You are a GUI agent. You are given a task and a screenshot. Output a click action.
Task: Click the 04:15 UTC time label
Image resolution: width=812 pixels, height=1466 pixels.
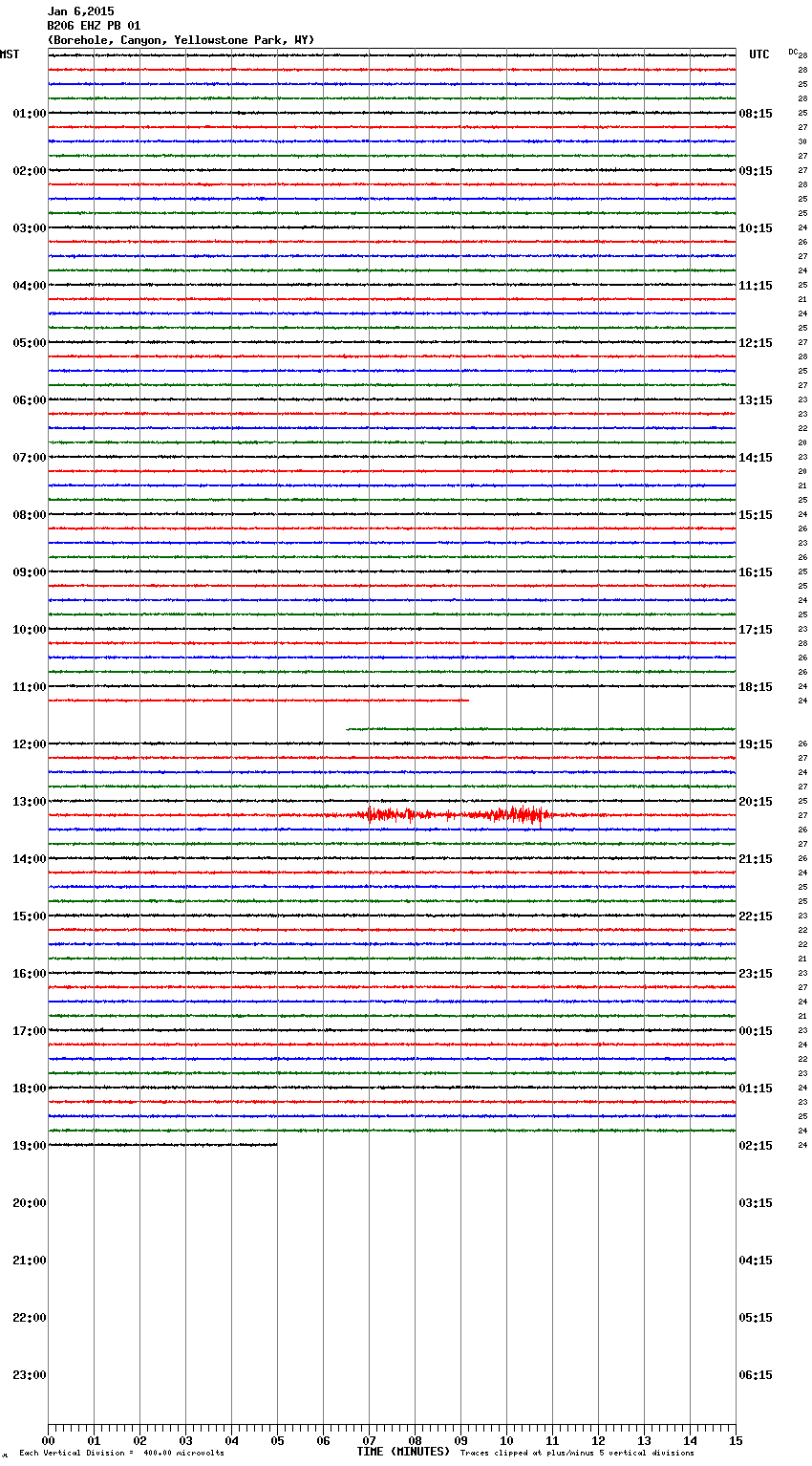756,1261
